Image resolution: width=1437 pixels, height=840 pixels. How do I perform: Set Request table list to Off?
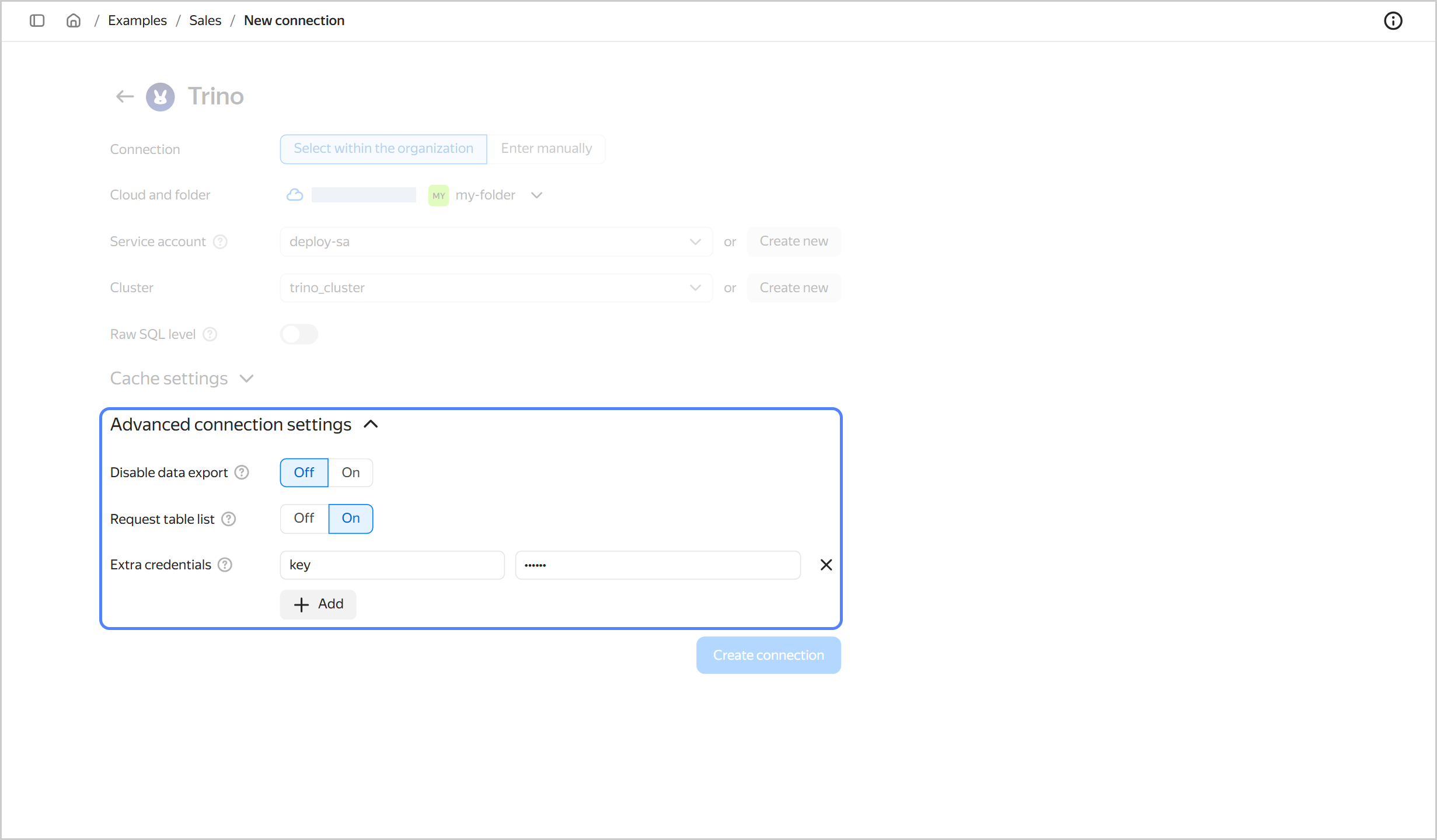pyautogui.click(x=304, y=518)
